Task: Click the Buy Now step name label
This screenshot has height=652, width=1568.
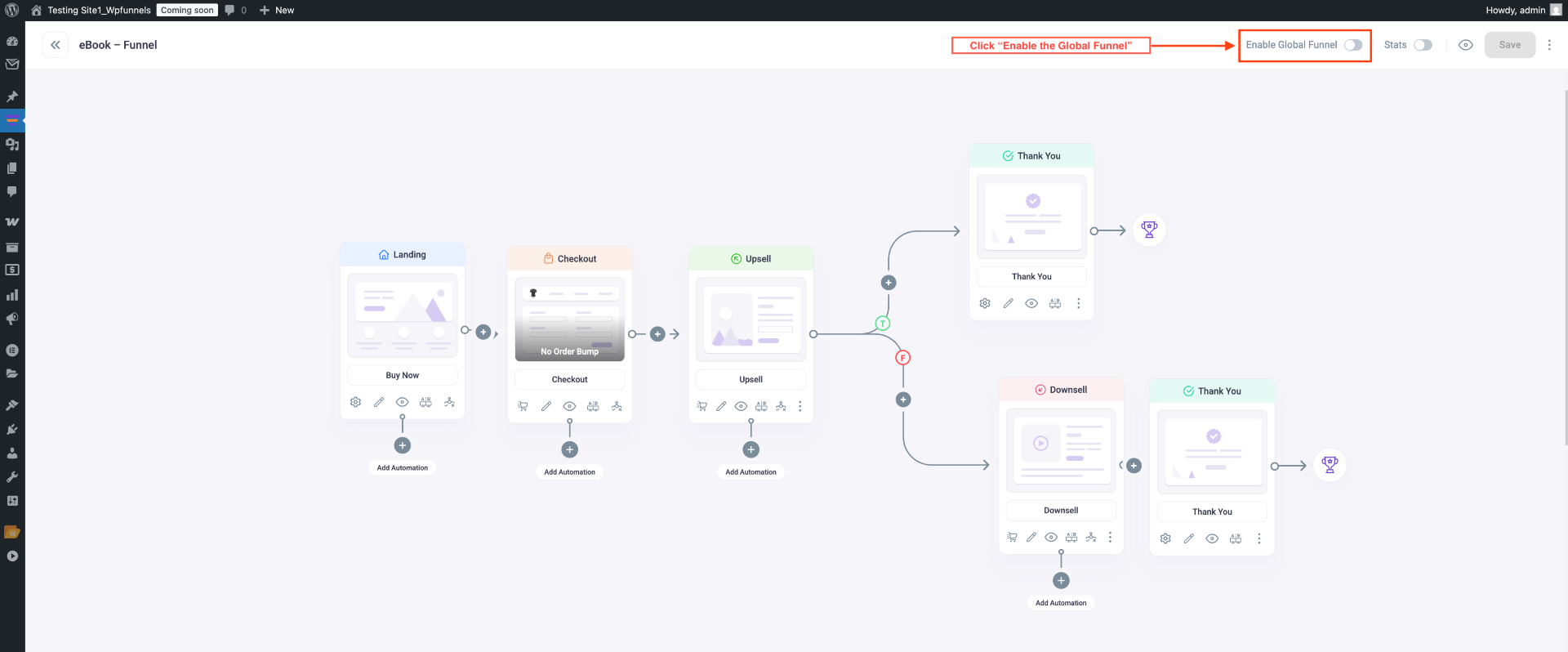Action: pos(403,375)
